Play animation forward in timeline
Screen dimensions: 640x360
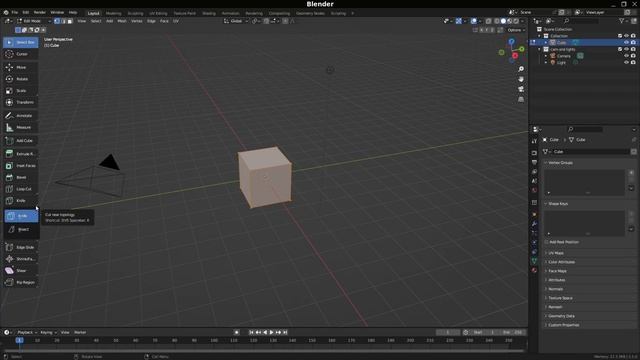pos(271,333)
